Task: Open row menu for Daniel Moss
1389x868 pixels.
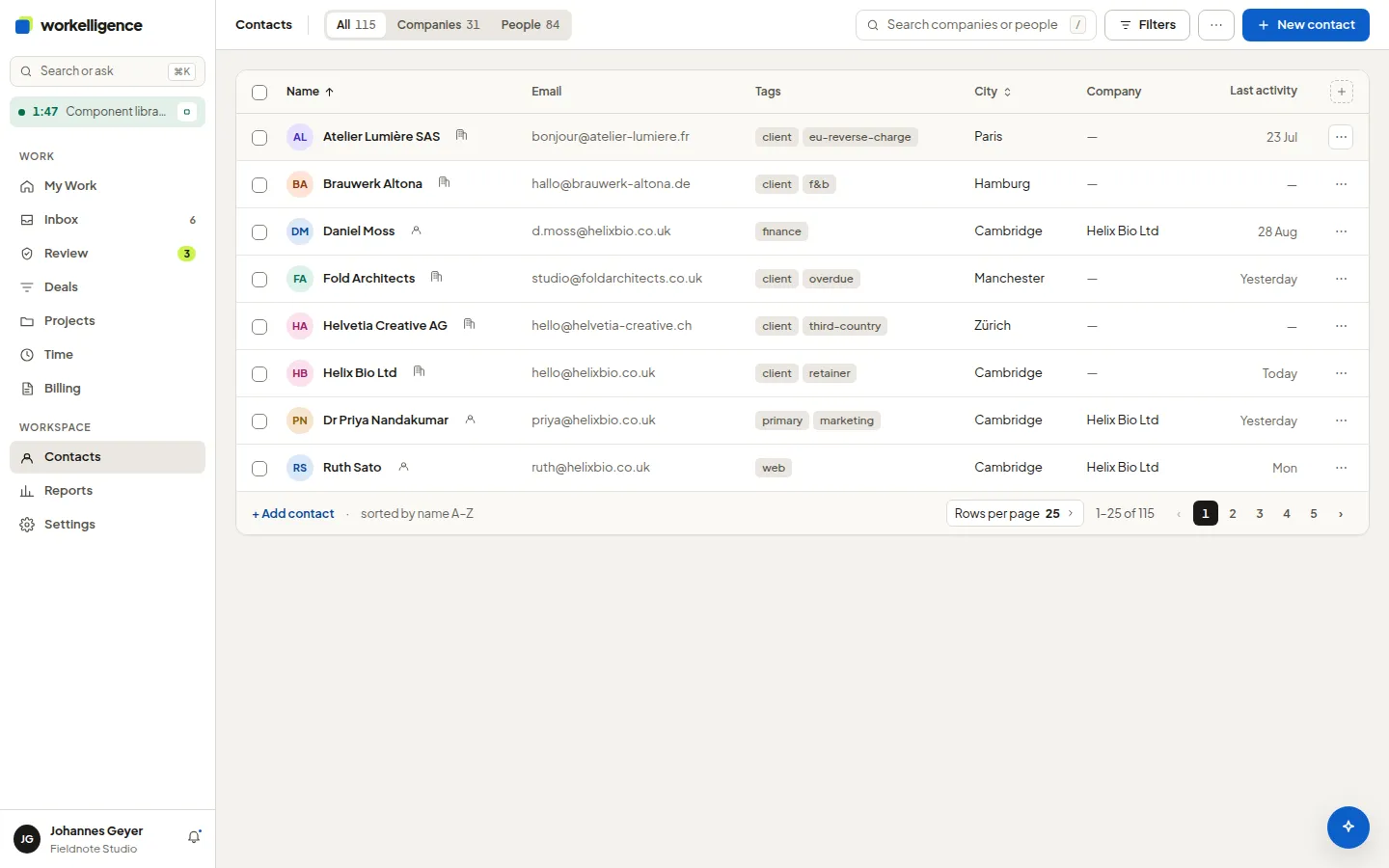Action: click(1341, 231)
